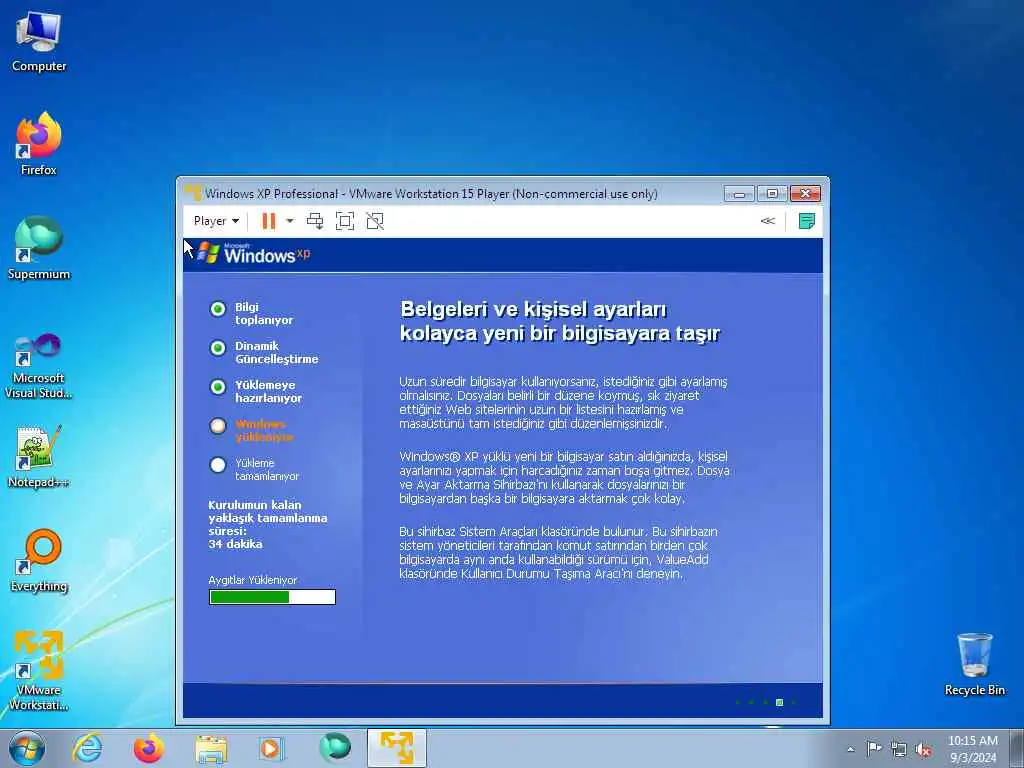Open Action Center flag in tray
1024x768 pixels.
874,749
